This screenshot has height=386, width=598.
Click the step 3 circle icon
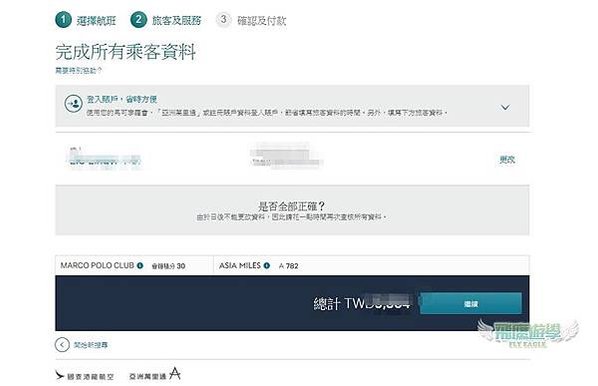tap(223, 19)
